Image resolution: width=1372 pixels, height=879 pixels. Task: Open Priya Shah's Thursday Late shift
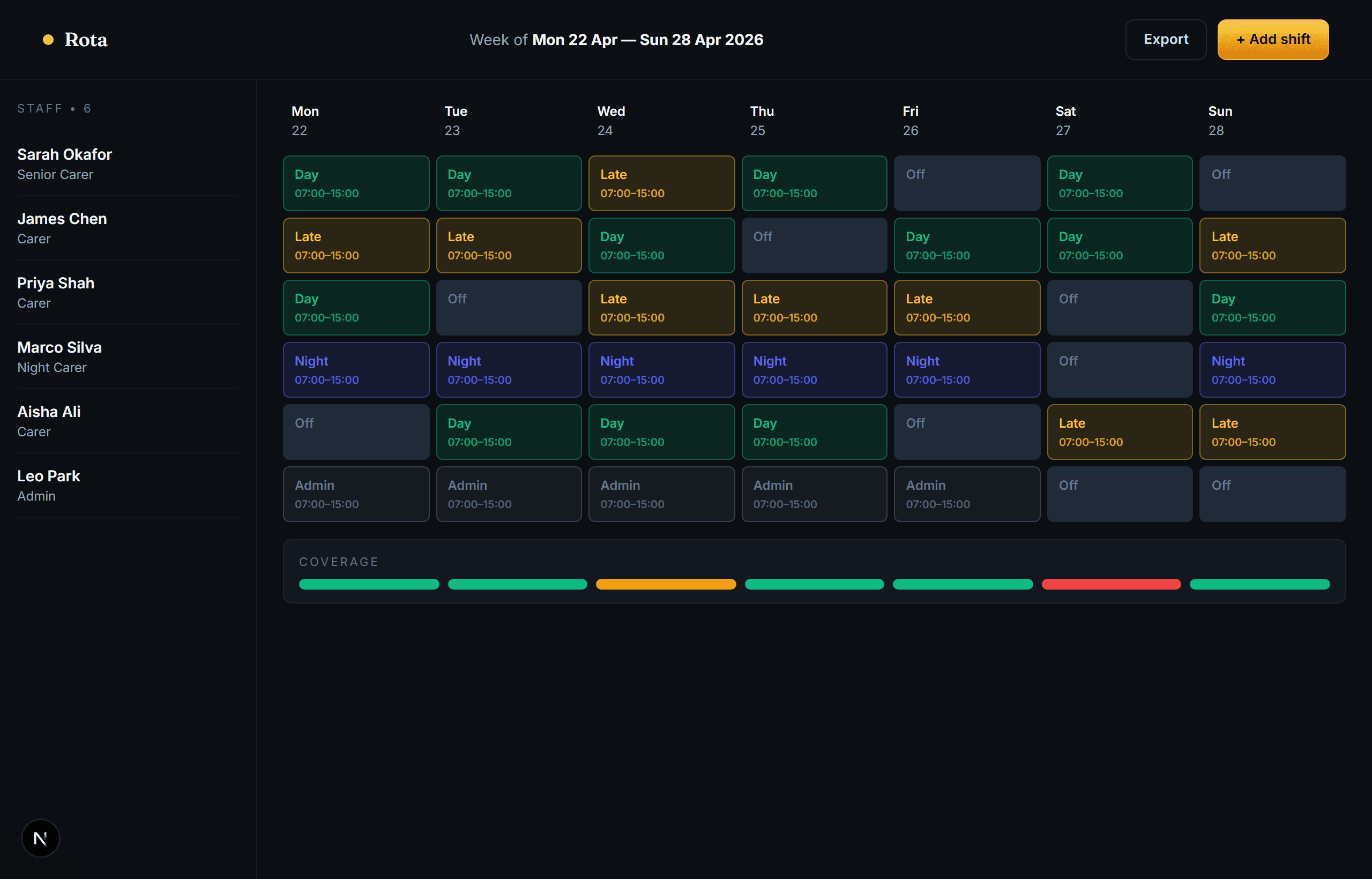pyautogui.click(x=814, y=308)
